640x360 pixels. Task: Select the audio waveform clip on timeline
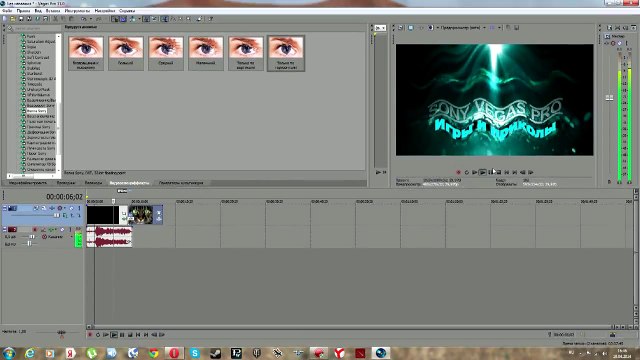(109, 237)
